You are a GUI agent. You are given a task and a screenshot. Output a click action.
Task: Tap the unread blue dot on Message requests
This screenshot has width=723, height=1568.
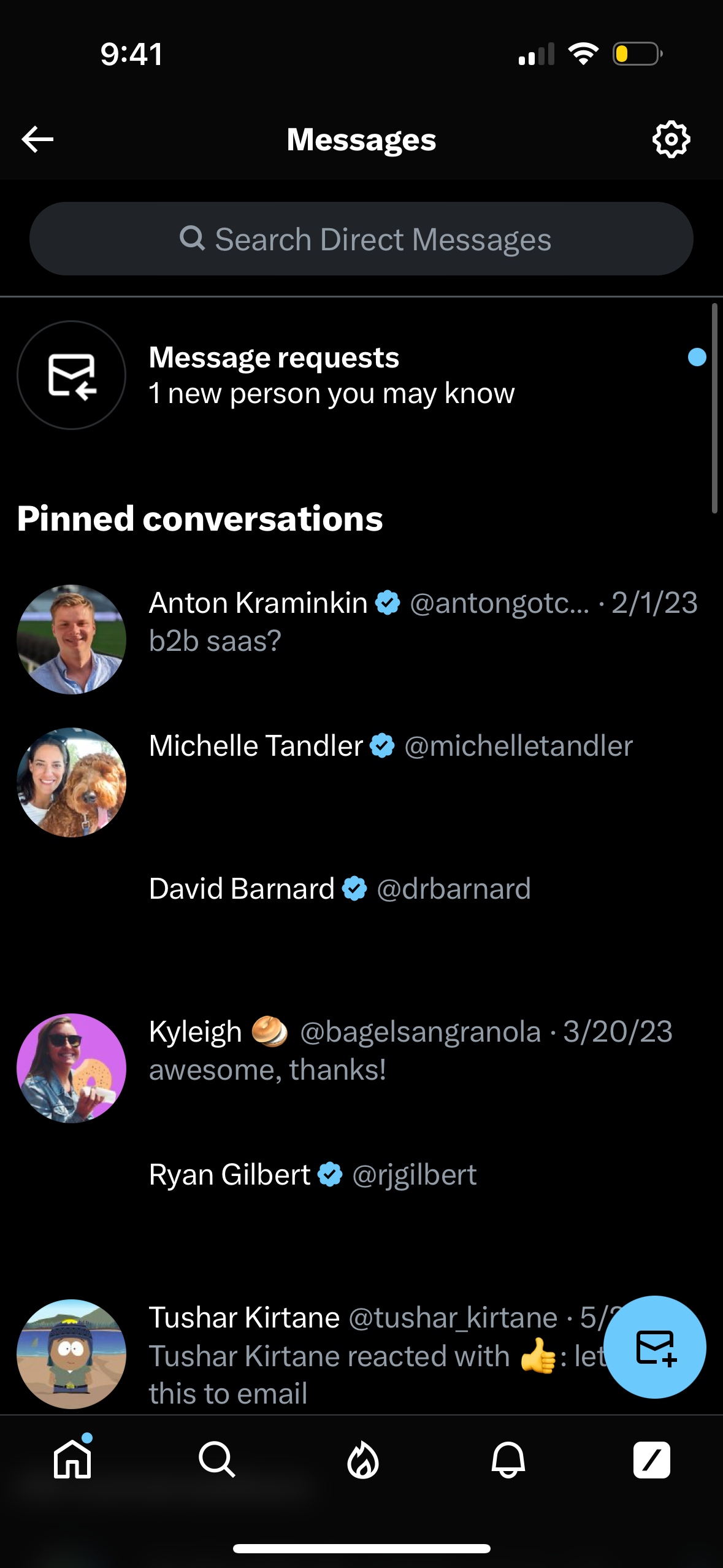pos(697,356)
